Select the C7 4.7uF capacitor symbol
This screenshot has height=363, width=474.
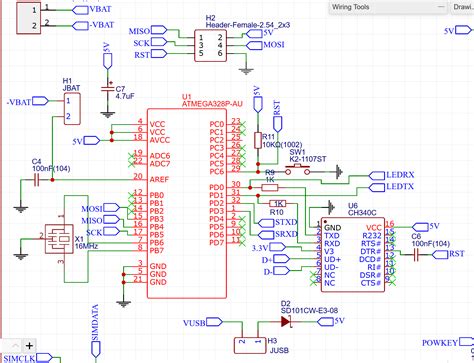pyautogui.click(x=107, y=89)
